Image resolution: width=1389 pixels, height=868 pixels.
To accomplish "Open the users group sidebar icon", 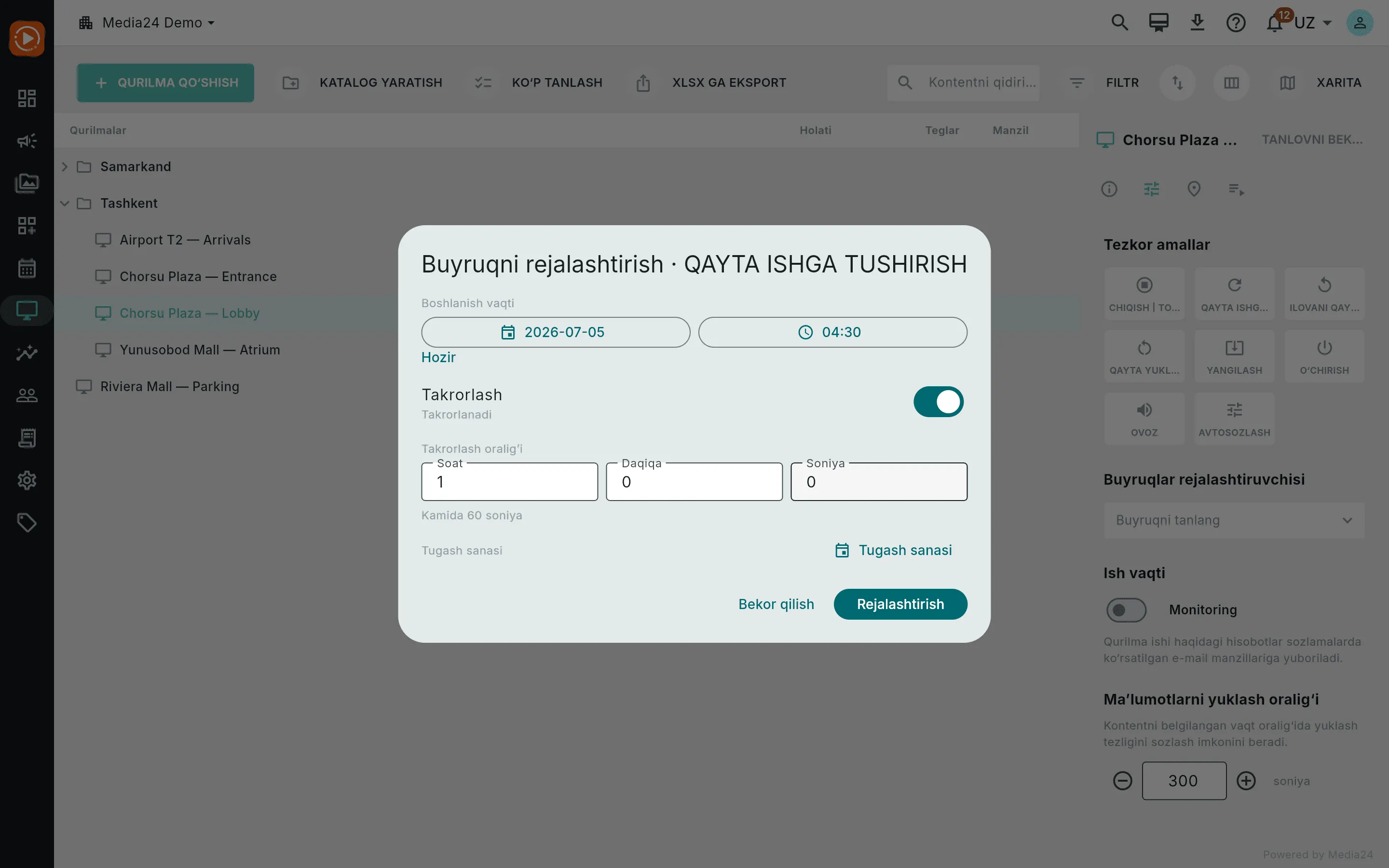I will pyautogui.click(x=27, y=395).
